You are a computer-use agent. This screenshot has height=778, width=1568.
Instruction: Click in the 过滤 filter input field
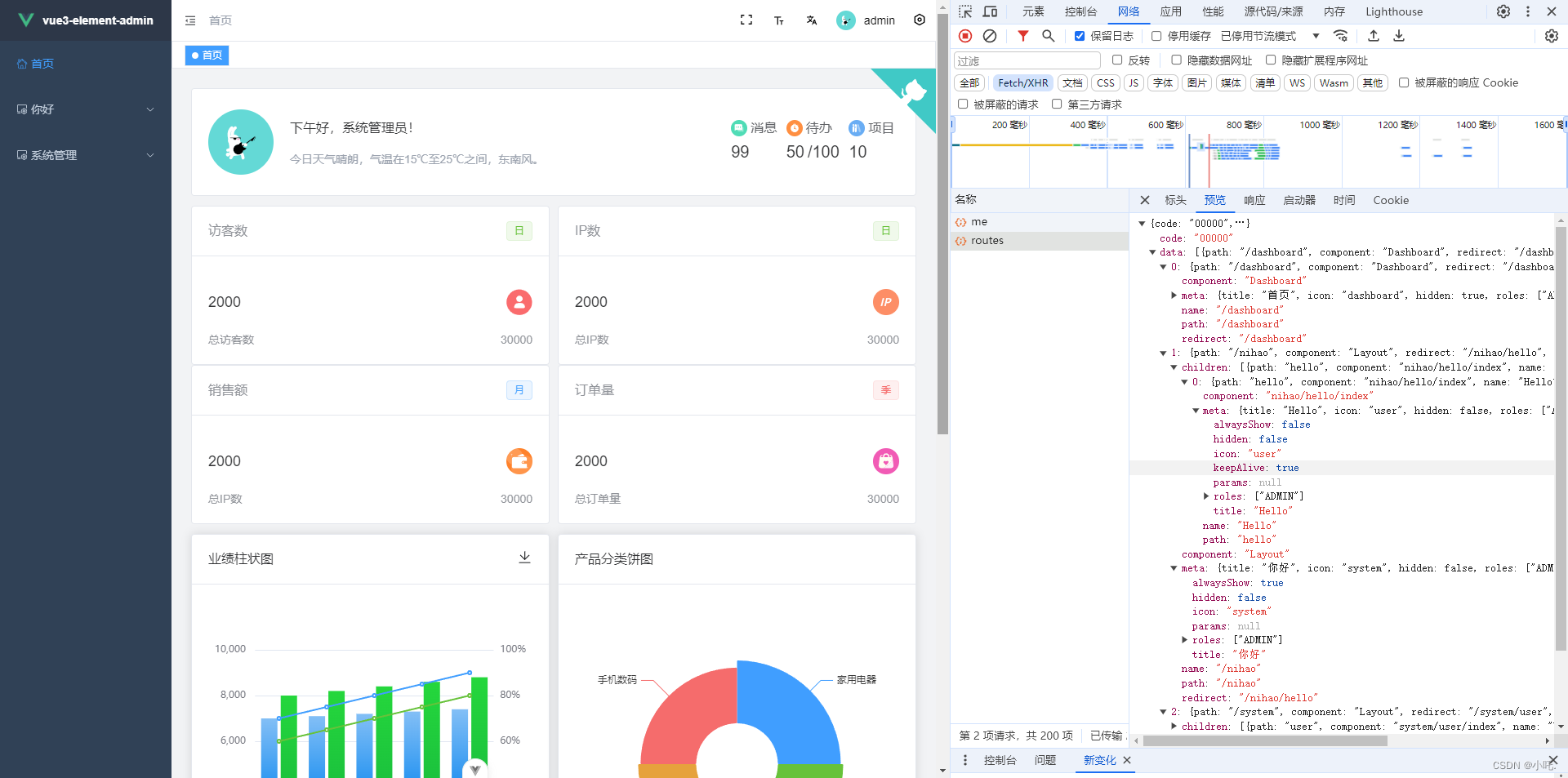tap(1027, 60)
